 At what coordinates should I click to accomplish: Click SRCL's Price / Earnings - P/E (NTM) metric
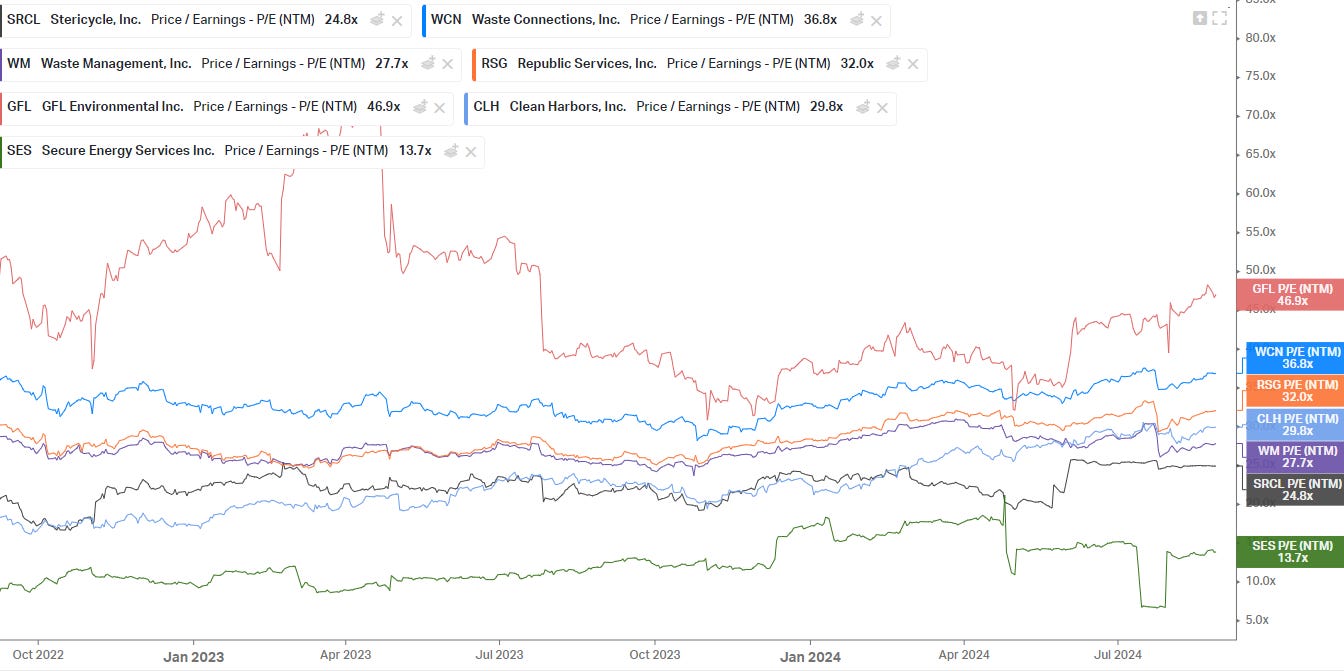233,20
